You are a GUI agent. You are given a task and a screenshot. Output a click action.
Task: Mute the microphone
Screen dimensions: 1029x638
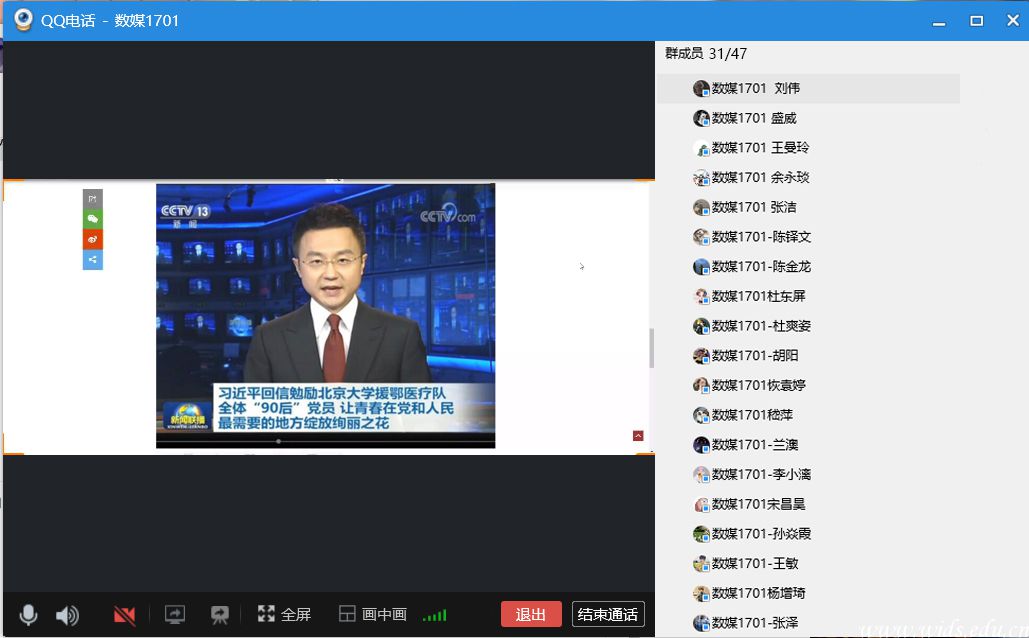coord(28,615)
